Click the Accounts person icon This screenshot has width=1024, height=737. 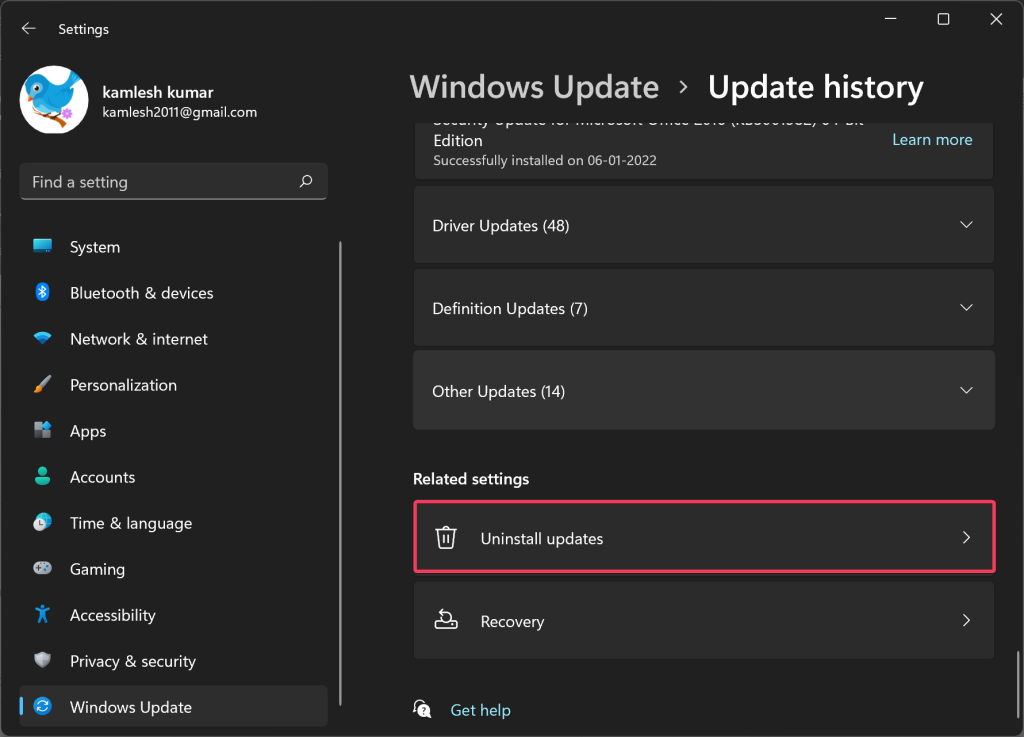(42, 476)
